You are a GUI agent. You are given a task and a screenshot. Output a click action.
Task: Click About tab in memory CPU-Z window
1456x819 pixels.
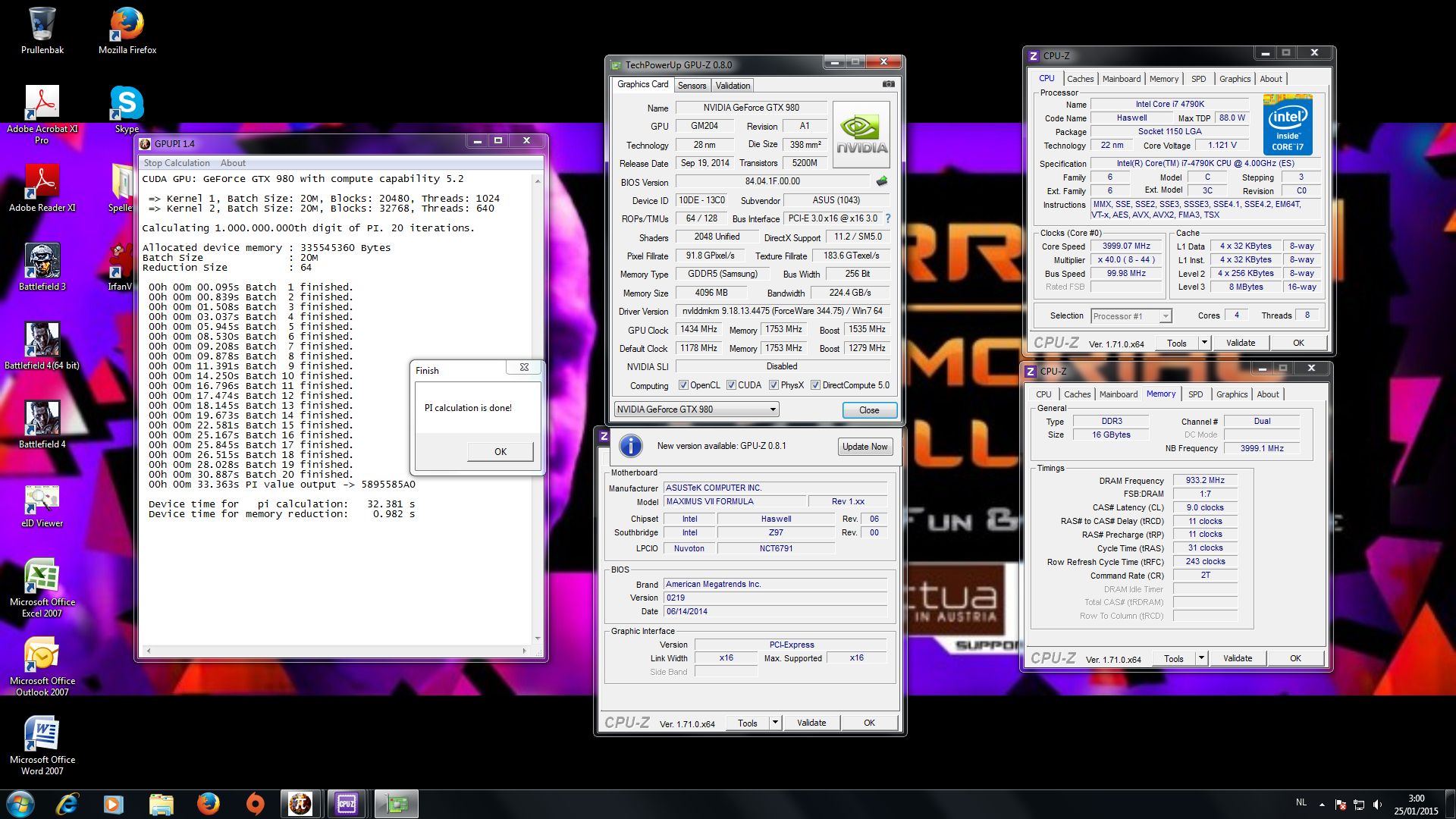coord(1267,394)
